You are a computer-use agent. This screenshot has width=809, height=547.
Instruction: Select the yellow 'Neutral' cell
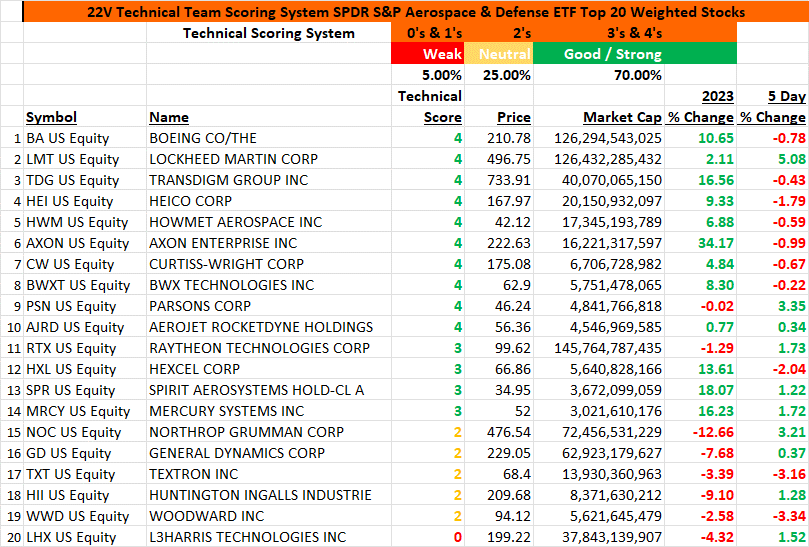499,54
